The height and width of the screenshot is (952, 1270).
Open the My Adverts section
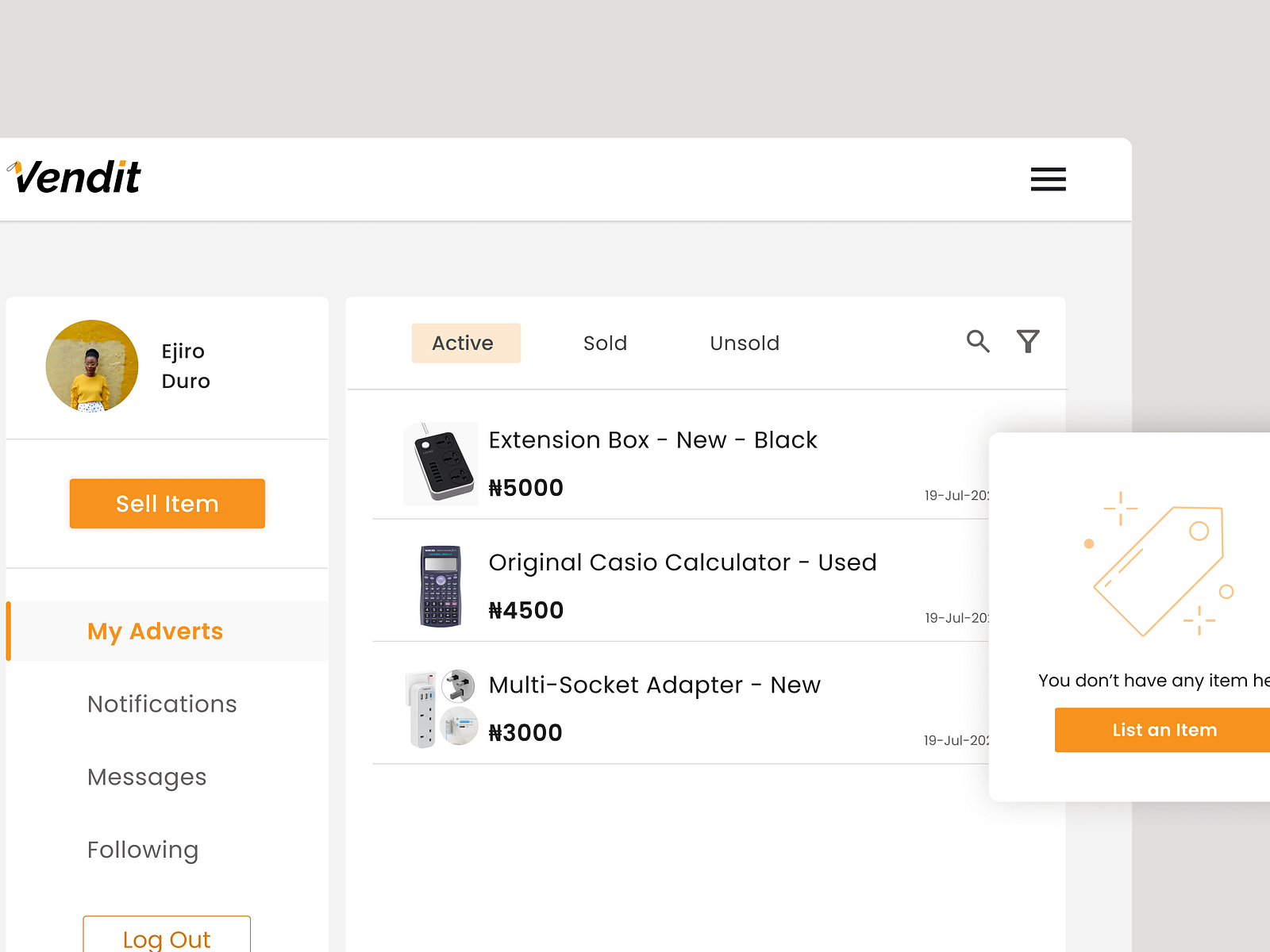[x=155, y=631]
